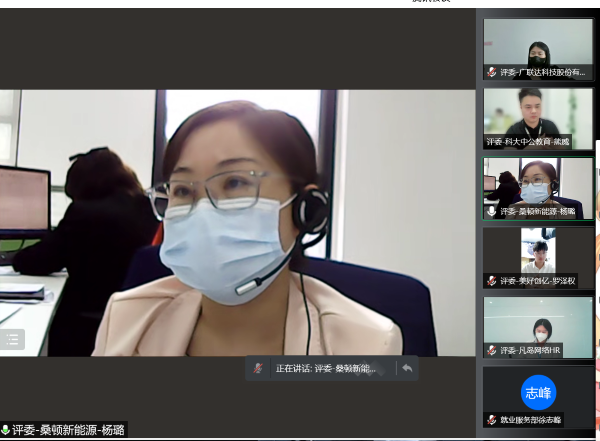The width and height of the screenshot is (600, 441).
Task: Open participant thumbnail 评委-广联达科技股份有...
Action: [538, 49]
